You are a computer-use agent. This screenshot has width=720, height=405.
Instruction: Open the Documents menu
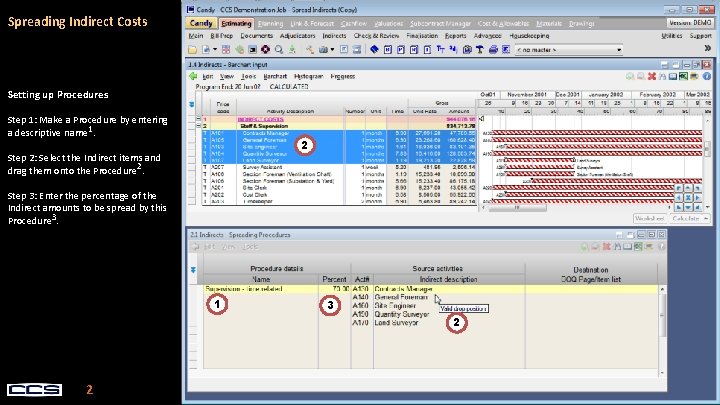click(256, 36)
